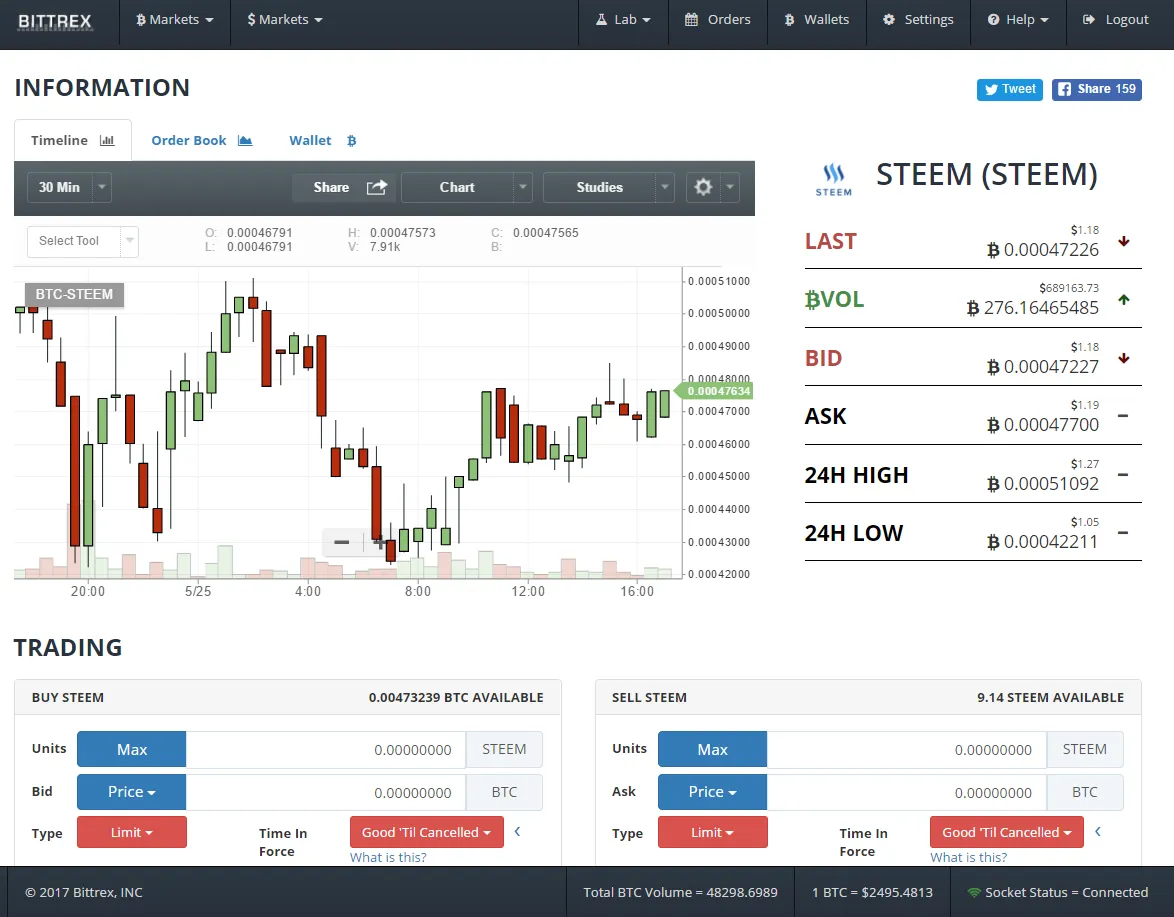Click Logout in the top bar
Screen dimensions: 1174x917
coord(1116,20)
